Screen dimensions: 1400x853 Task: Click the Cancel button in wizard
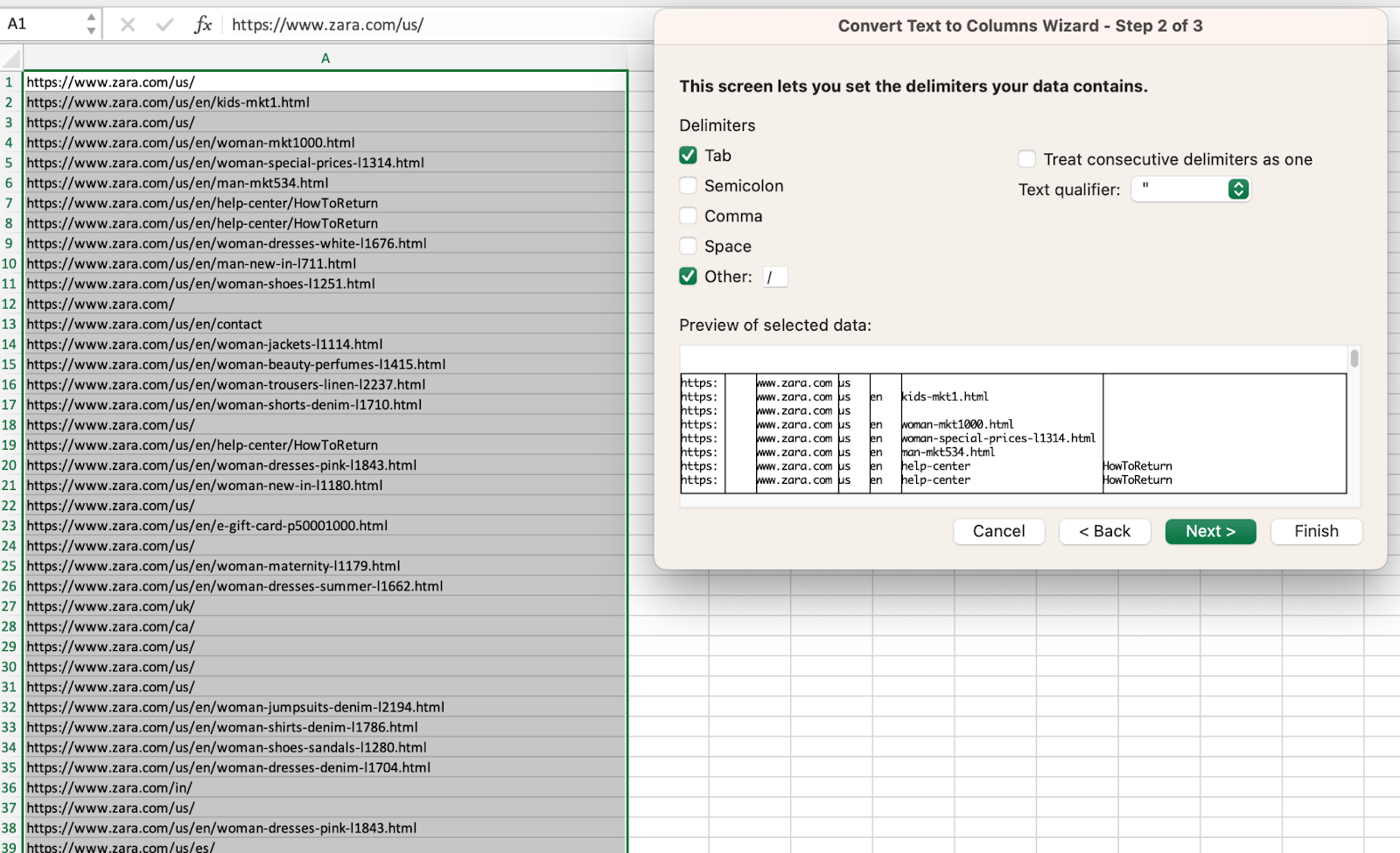tap(998, 531)
